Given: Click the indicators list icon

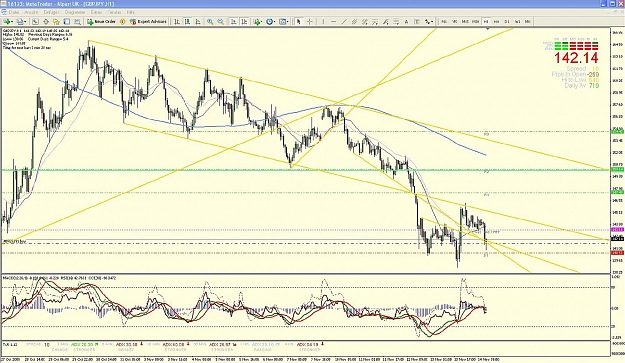Looking at the screenshot, I should (x=257, y=22).
